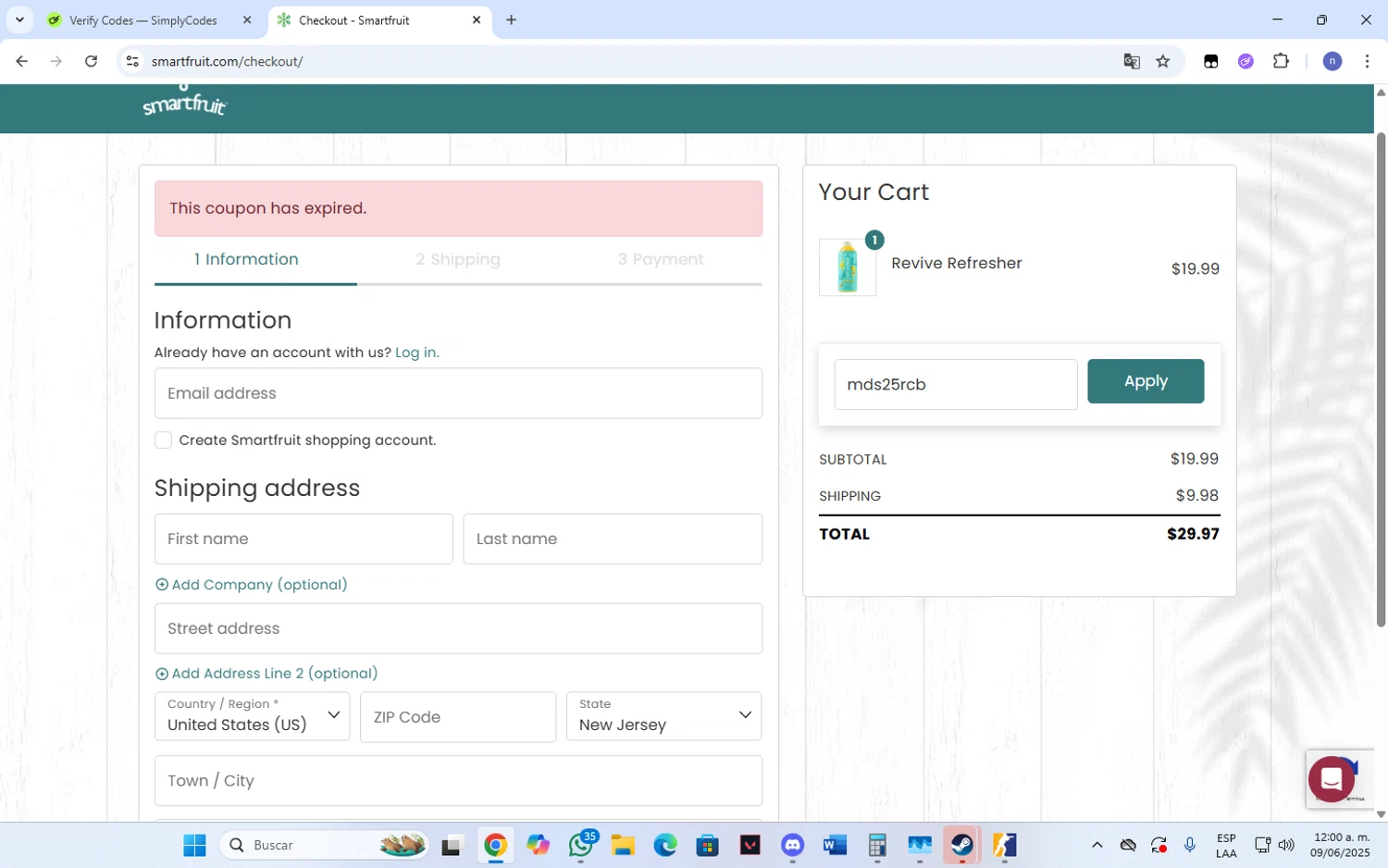Screen dimensions: 1388x868
Task: Click the $9.98 shipping amount
Action: tap(1197, 496)
